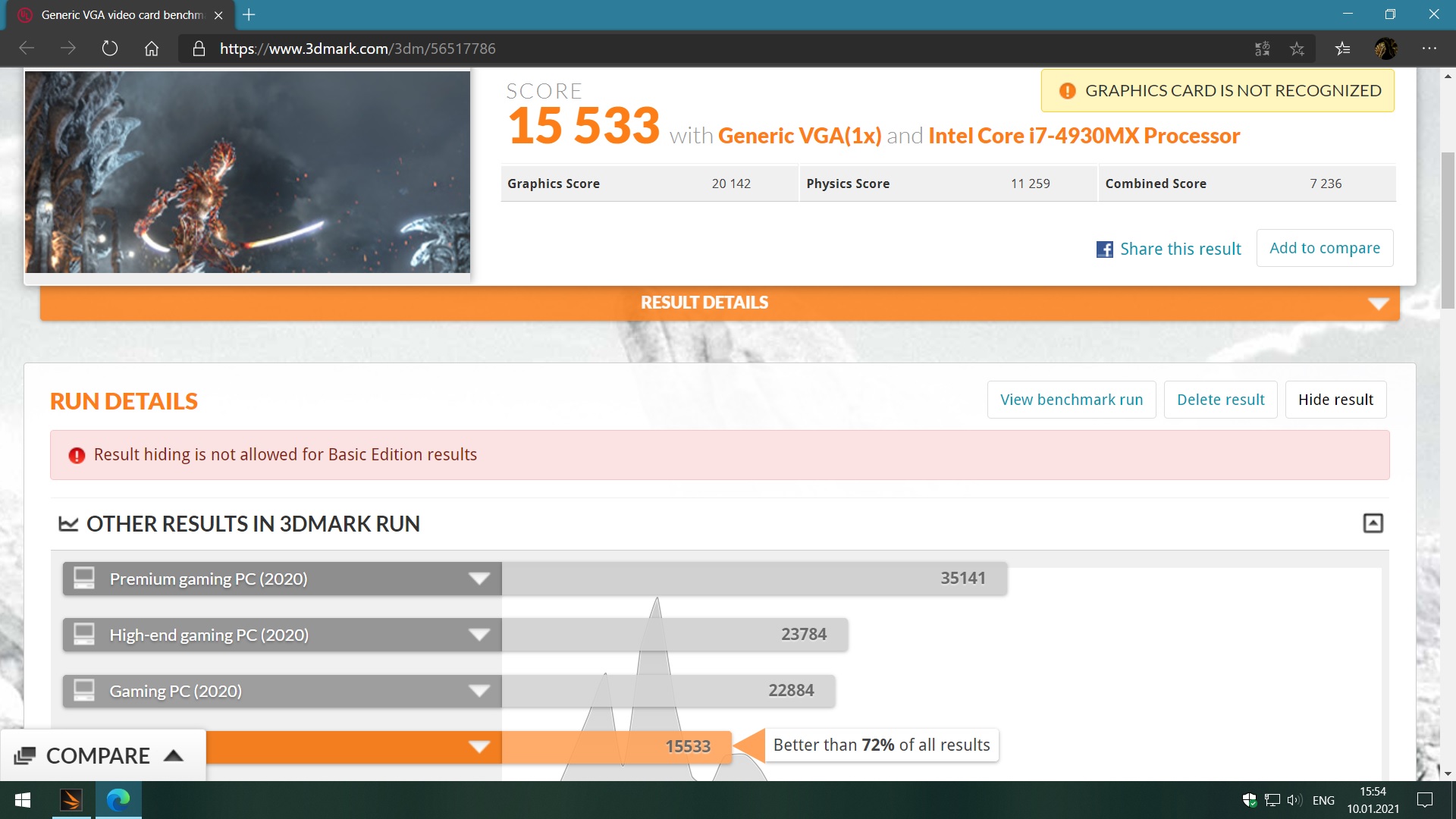Click the graphics card not recognized warning icon
Image resolution: width=1456 pixels, height=819 pixels.
(1067, 91)
